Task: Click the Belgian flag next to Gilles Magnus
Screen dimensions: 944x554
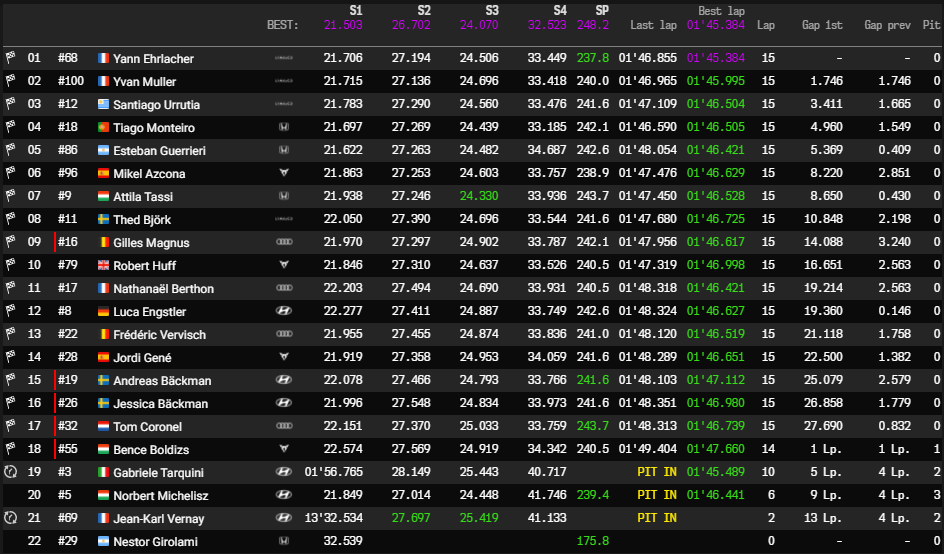Action: [104, 242]
